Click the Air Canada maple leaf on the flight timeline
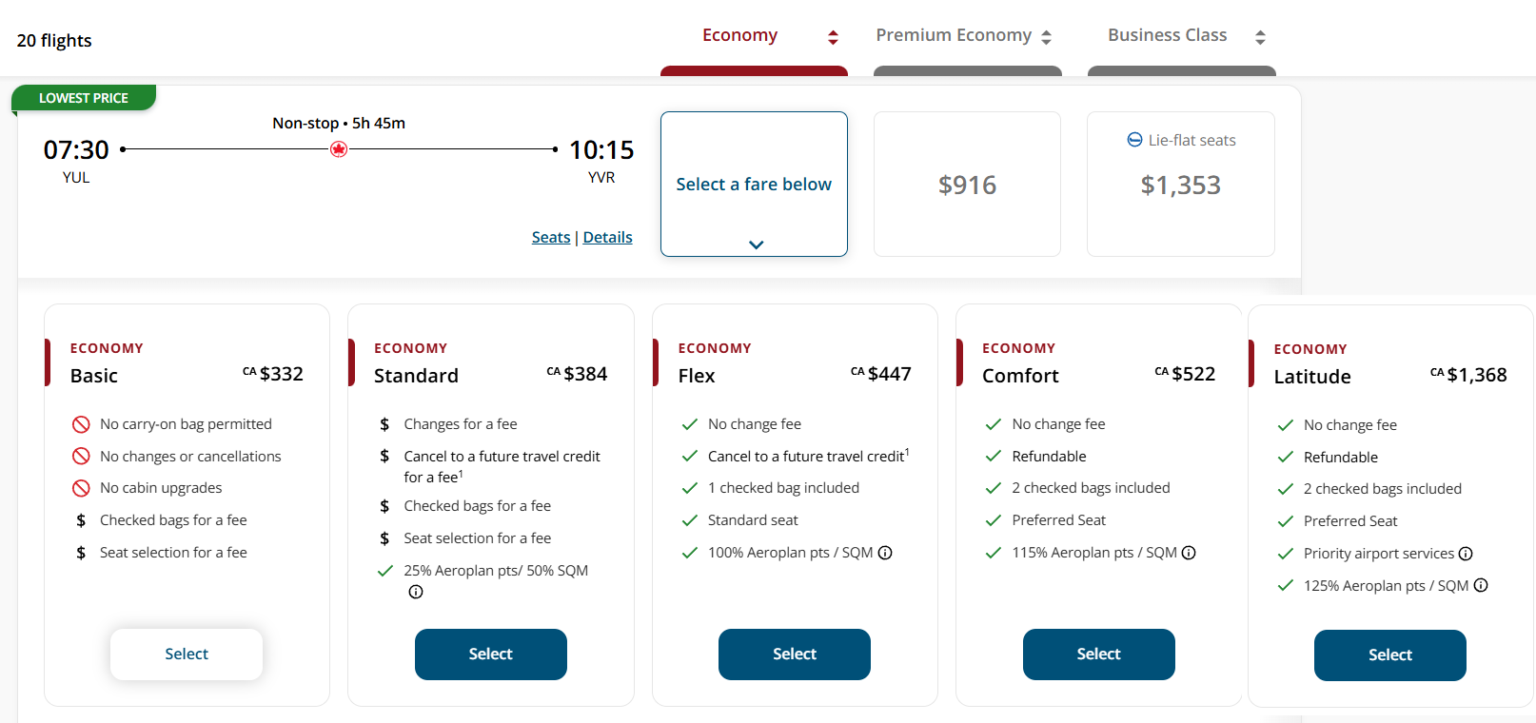This screenshot has height=723, width=1536. tap(338, 148)
